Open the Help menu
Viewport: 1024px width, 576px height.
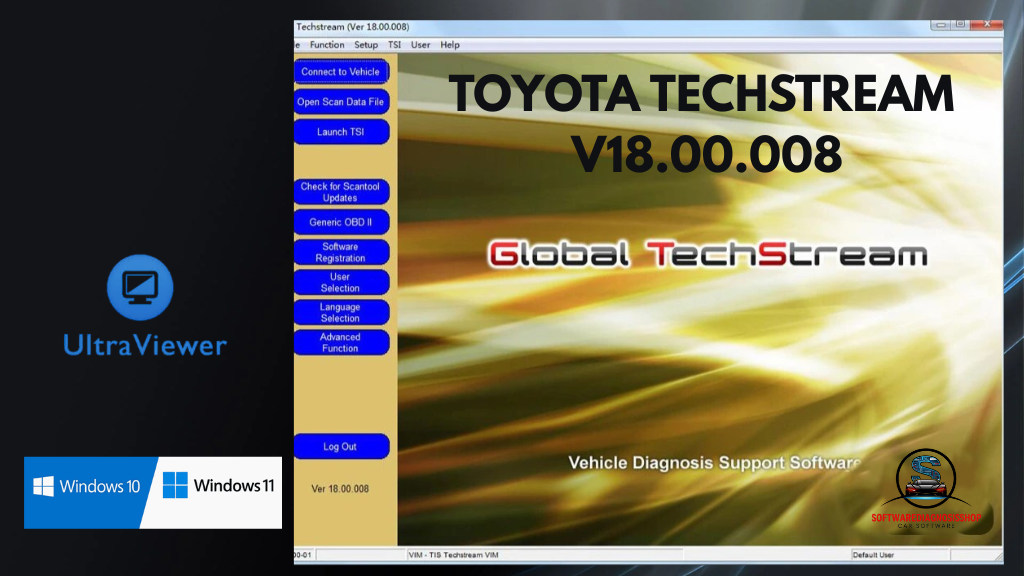450,45
